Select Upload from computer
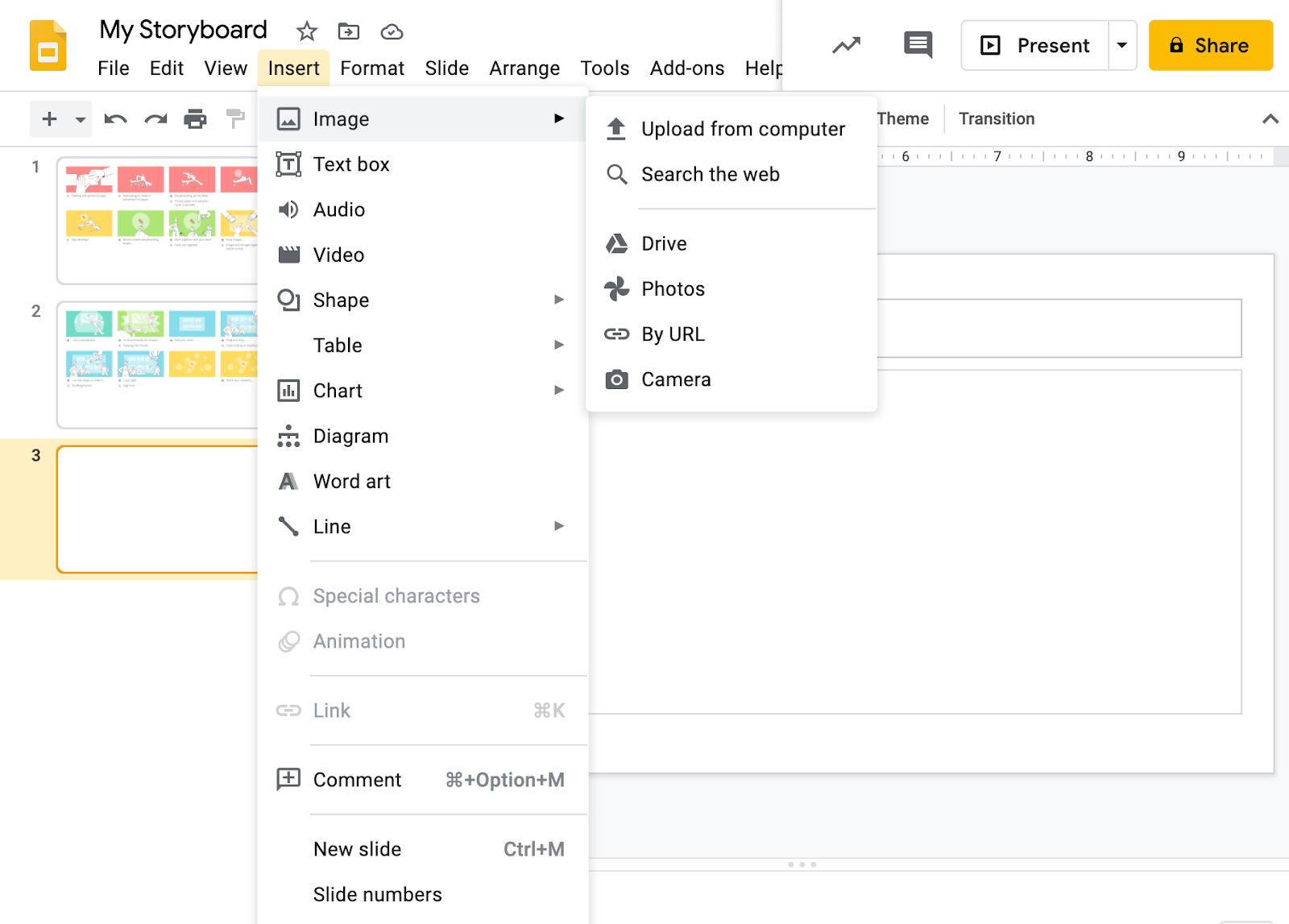Viewport: 1289px width, 924px height. (x=742, y=129)
